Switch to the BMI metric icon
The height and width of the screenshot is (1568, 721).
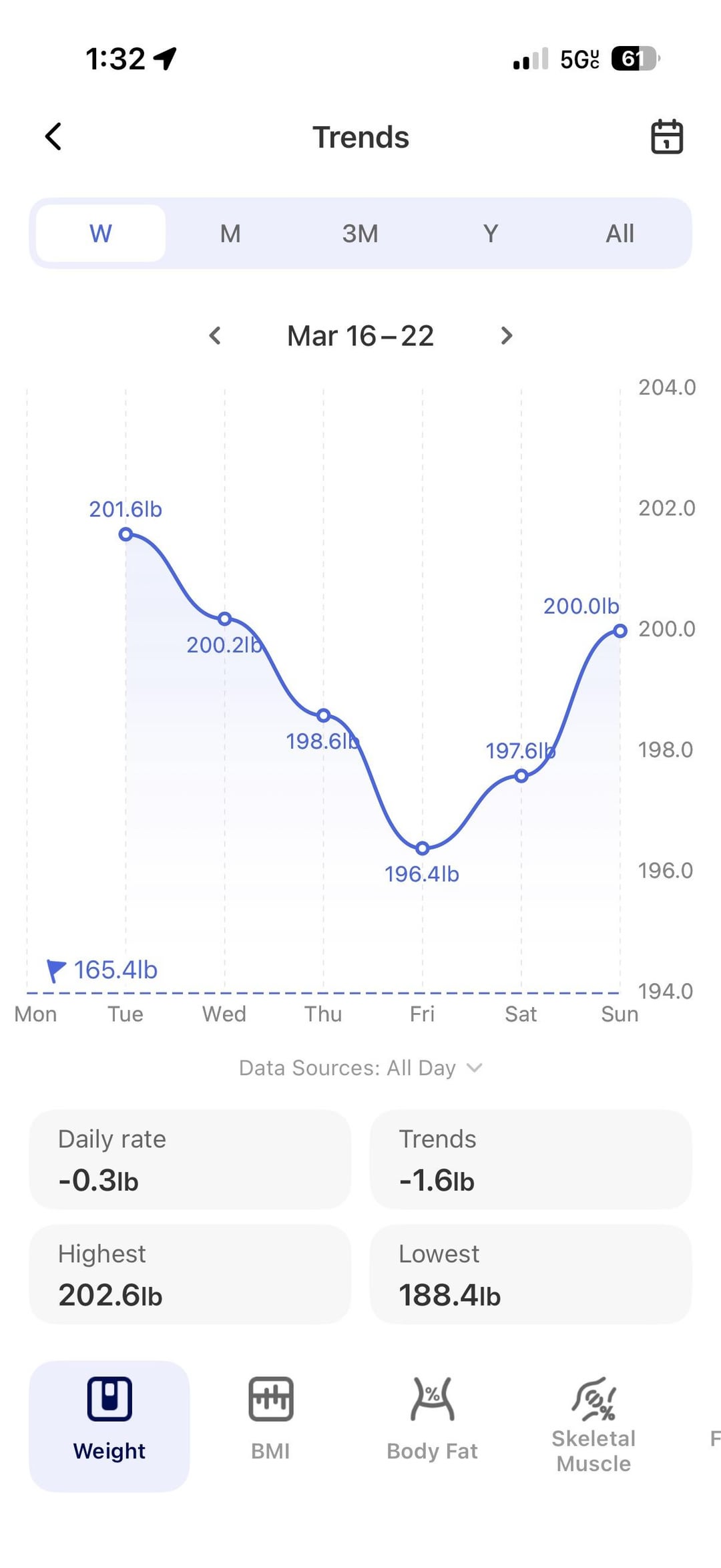click(x=270, y=1398)
